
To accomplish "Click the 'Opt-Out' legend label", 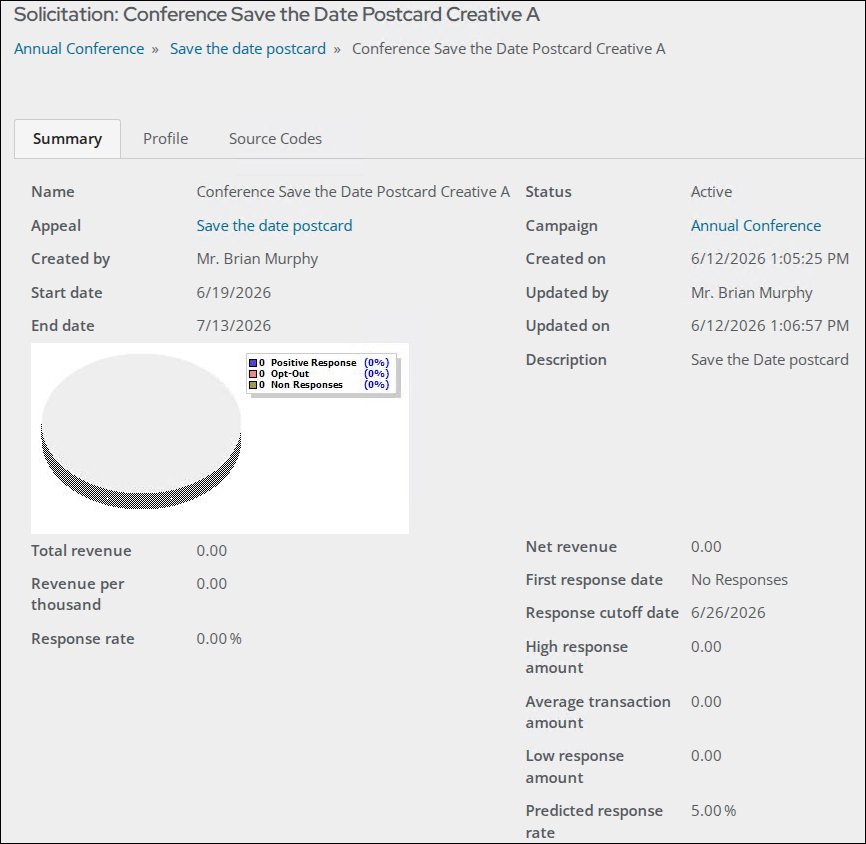I will (290, 374).
